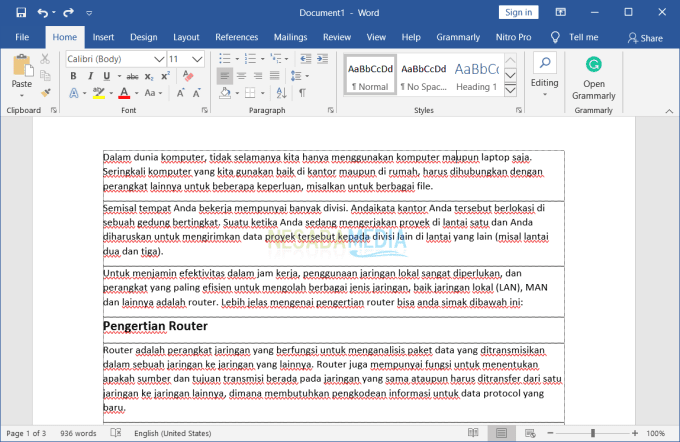The height and width of the screenshot is (442, 680).
Task: Sort the selected text
Action: click(281, 93)
